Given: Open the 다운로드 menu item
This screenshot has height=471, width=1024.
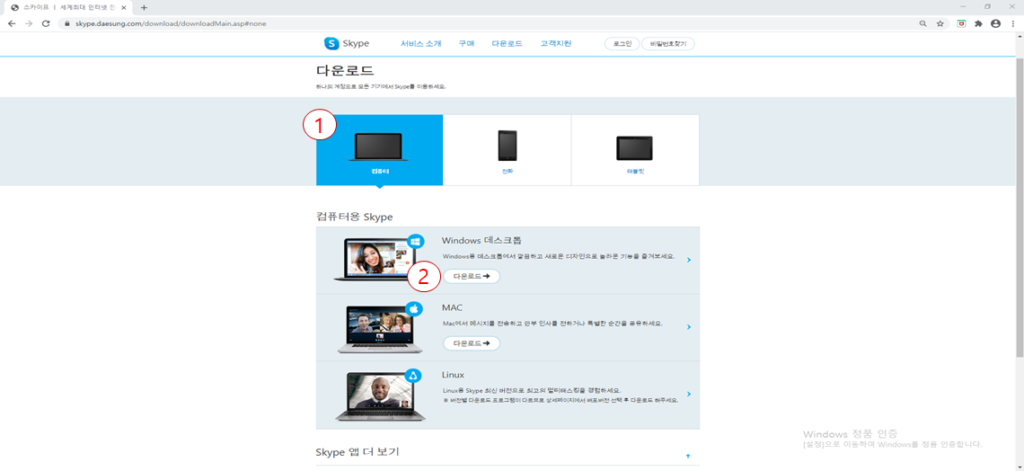Looking at the screenshot, I should (507, 44).
